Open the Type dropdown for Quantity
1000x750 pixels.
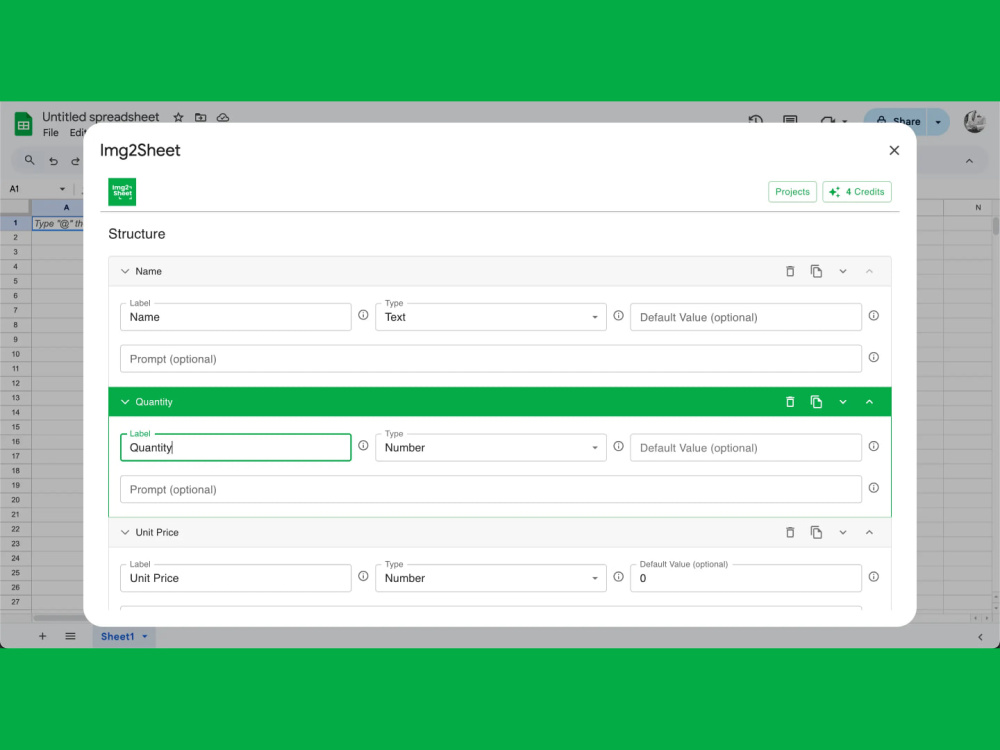coord(490,448)
